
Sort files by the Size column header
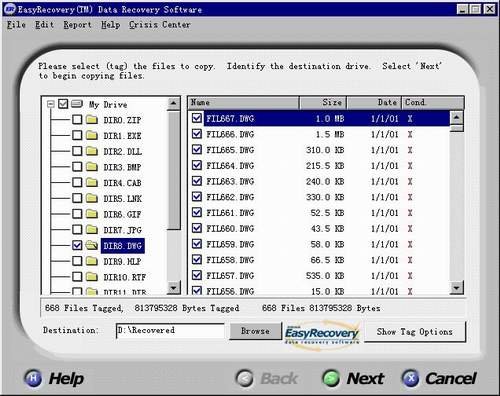323,102
